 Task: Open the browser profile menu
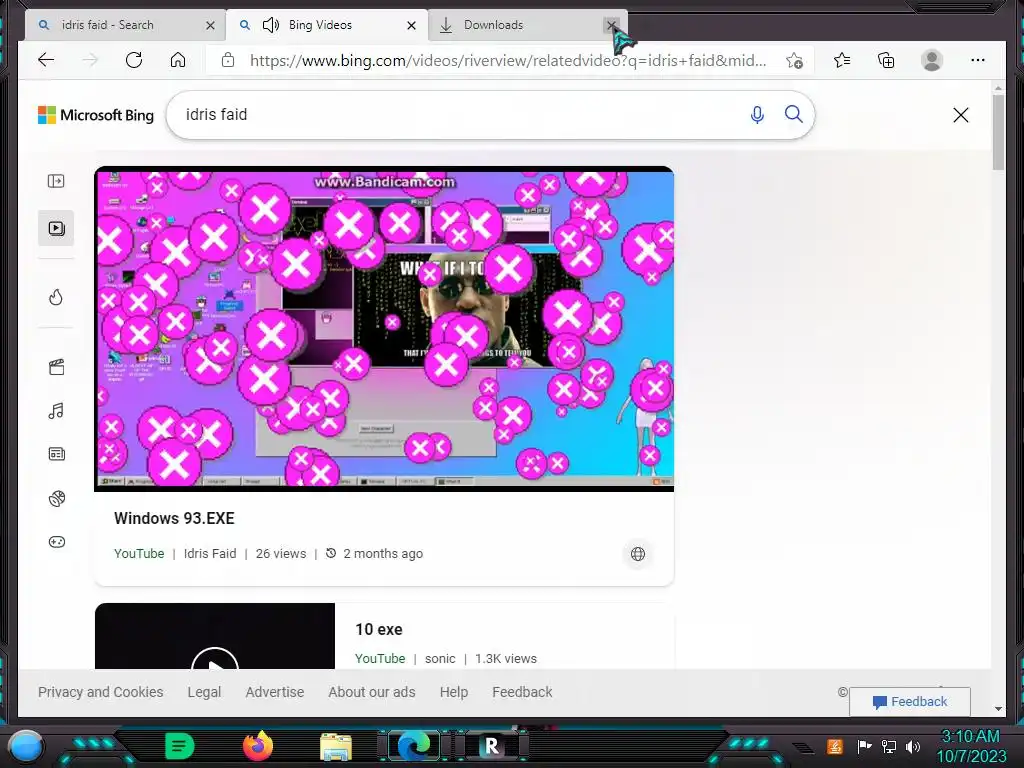pyautogui.click(x=931, y=60)
